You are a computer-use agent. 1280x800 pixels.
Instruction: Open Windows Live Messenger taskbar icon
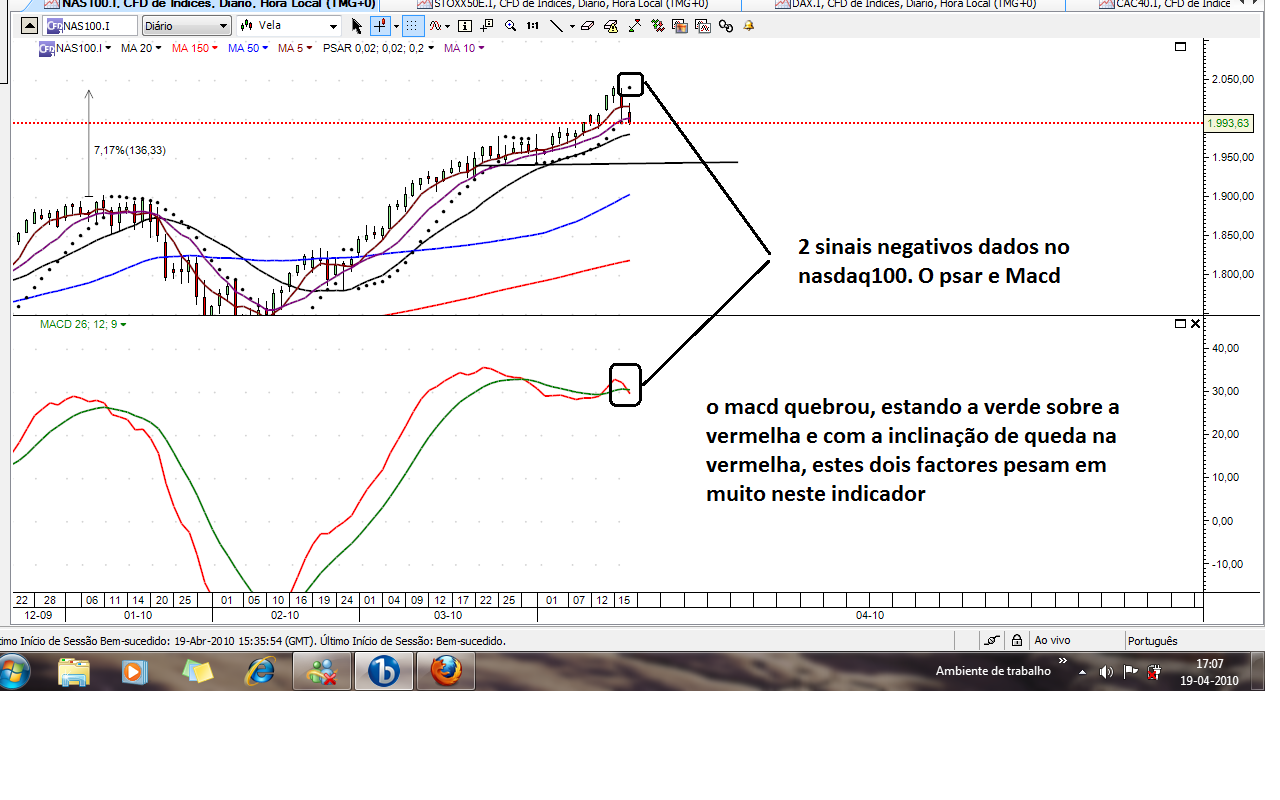click(321, 672)
